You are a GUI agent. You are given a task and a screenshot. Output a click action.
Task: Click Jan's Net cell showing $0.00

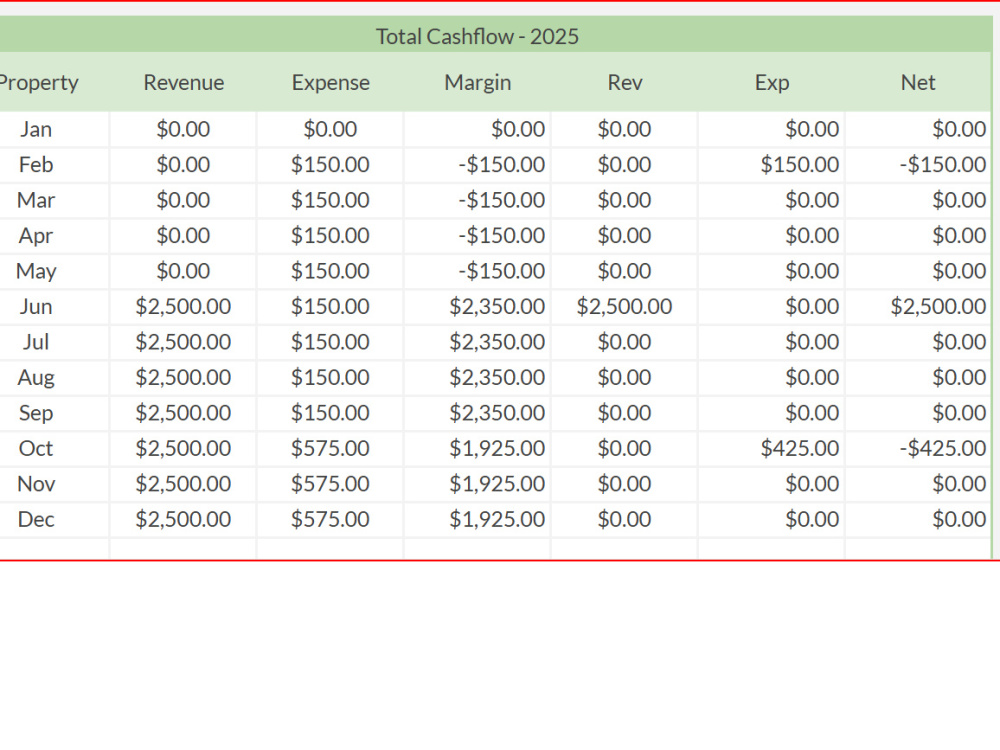pyautogui.click(x=918, y=129)
